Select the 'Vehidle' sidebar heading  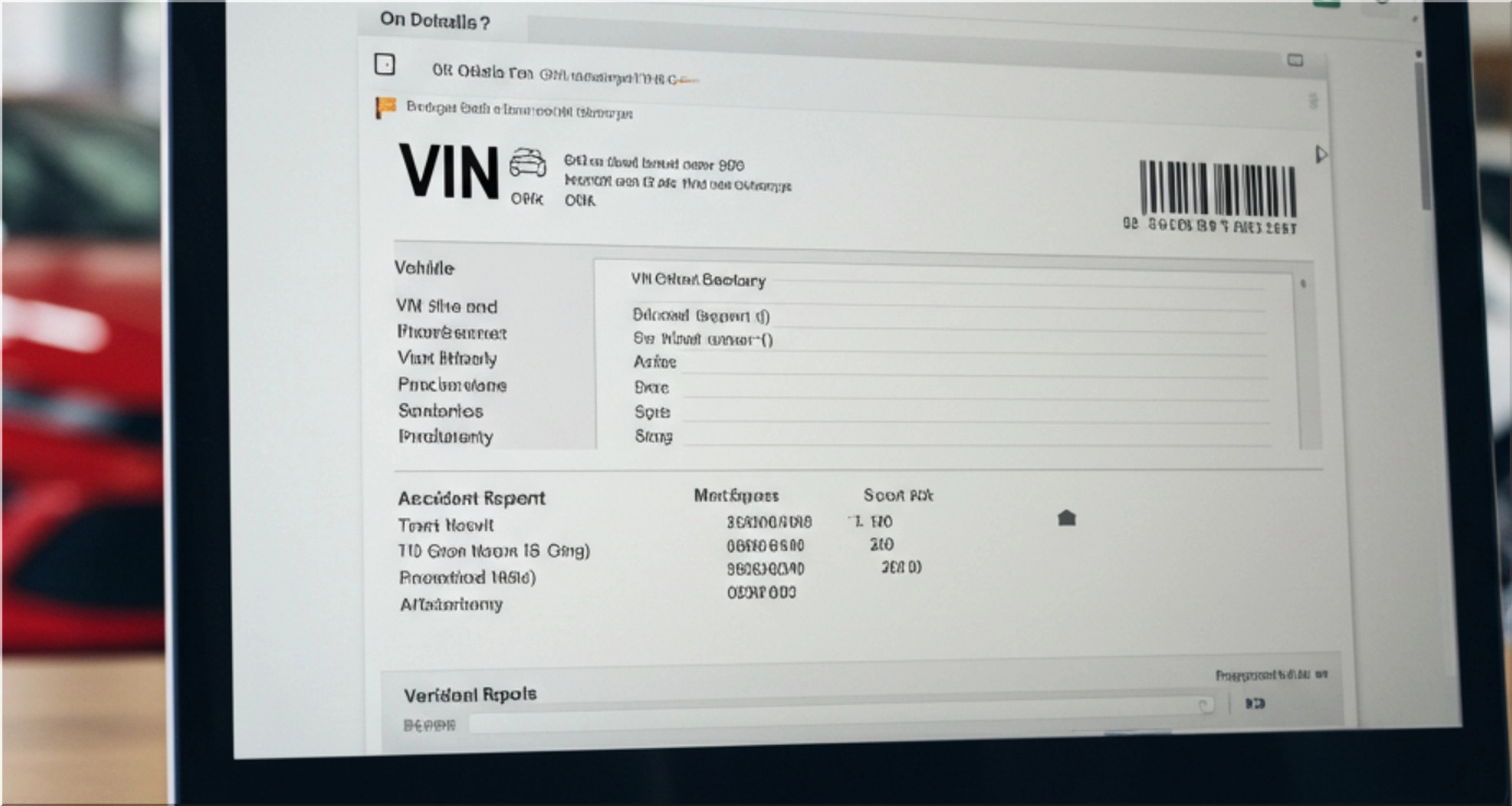coord(424,268)
